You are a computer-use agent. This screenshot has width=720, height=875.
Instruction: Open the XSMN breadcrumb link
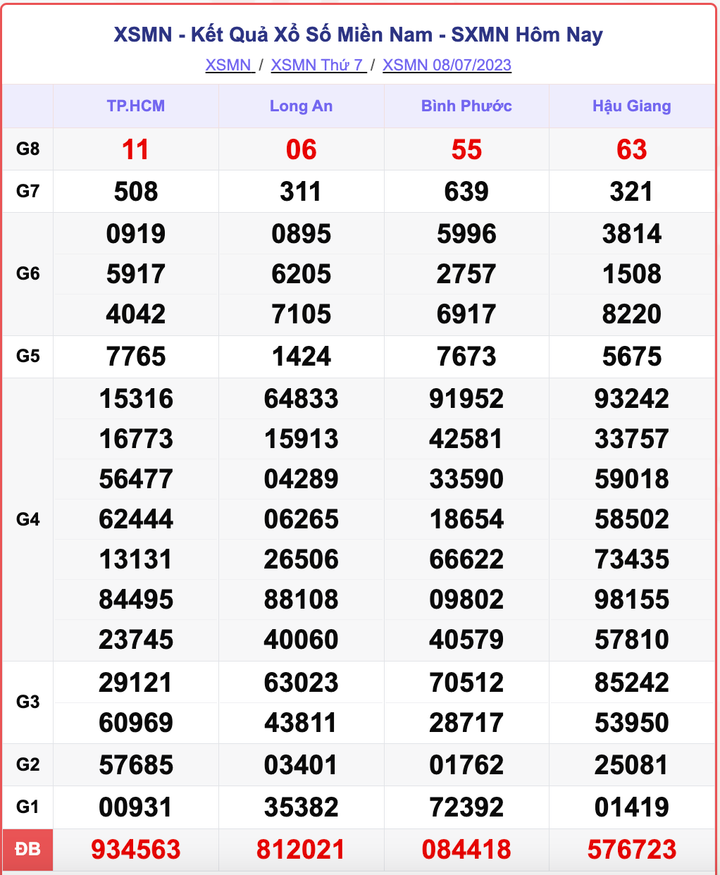click(x=228, y=65)
